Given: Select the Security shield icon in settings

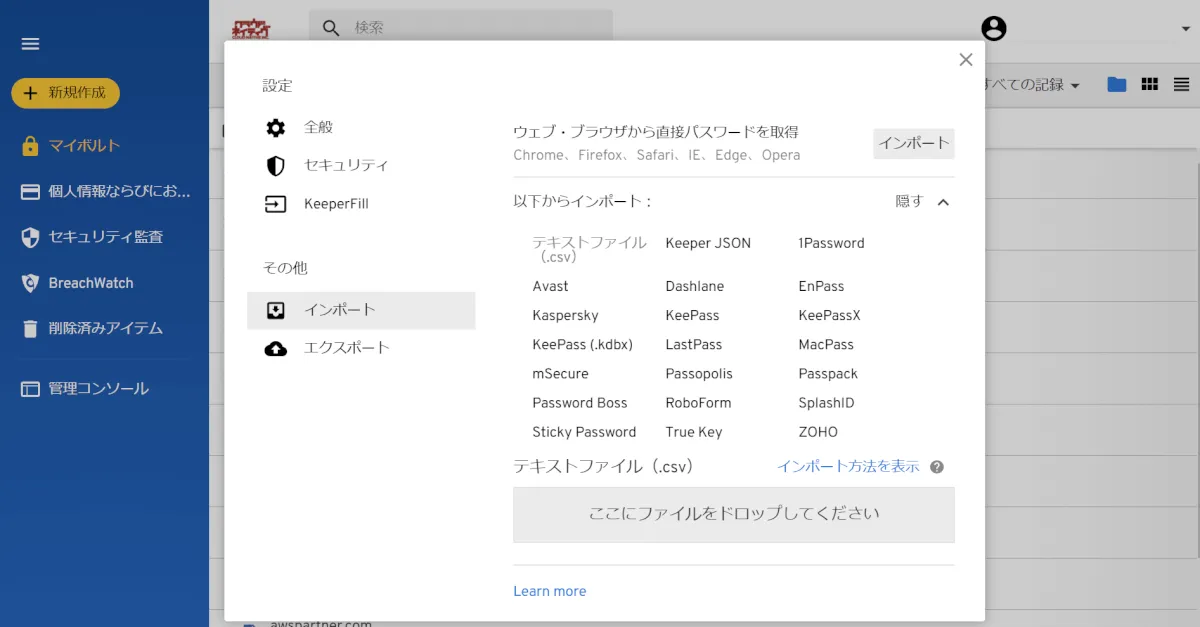Looking at the screenshot, I should click(276, 166).
